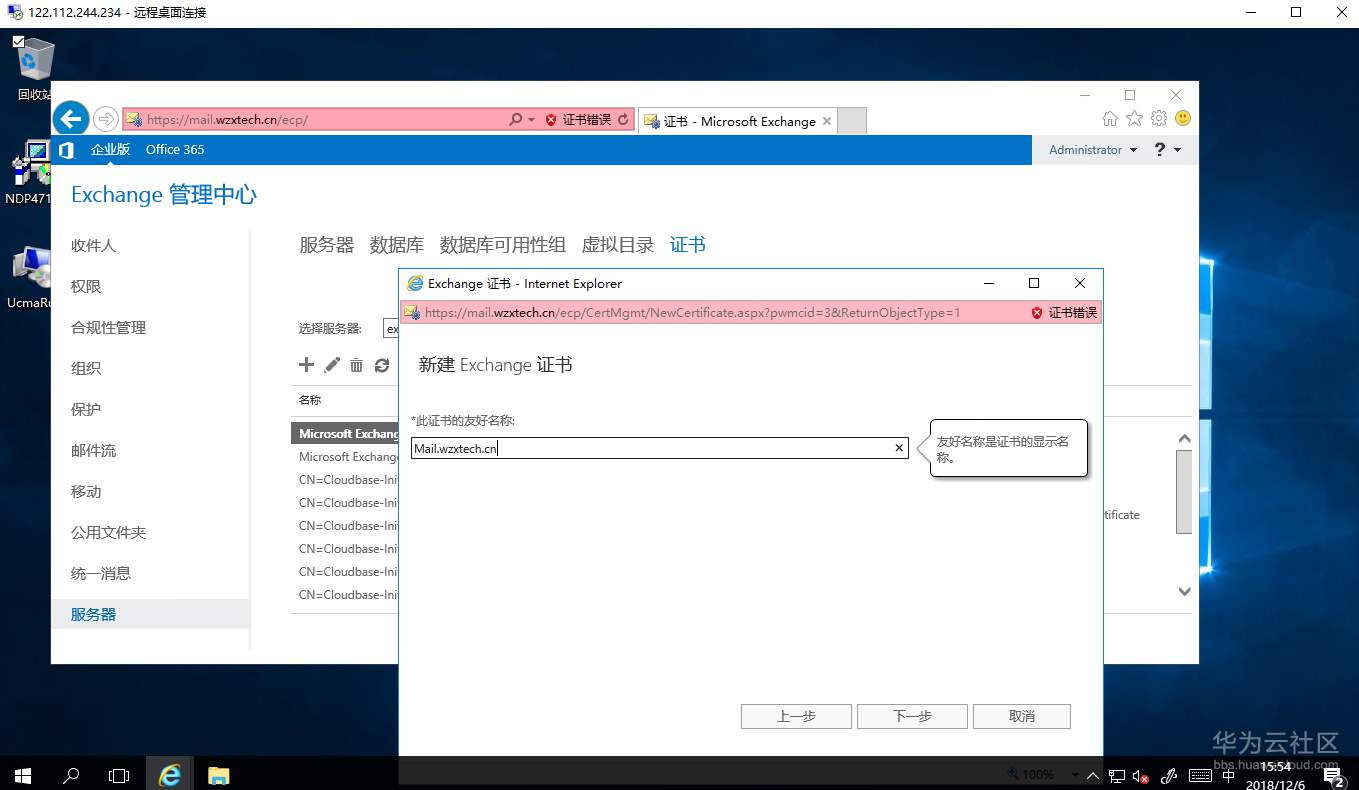The image size is (1359, 790).
Task: Expand hidden icons in the system tray
Action: click(x=1092, y=773)
